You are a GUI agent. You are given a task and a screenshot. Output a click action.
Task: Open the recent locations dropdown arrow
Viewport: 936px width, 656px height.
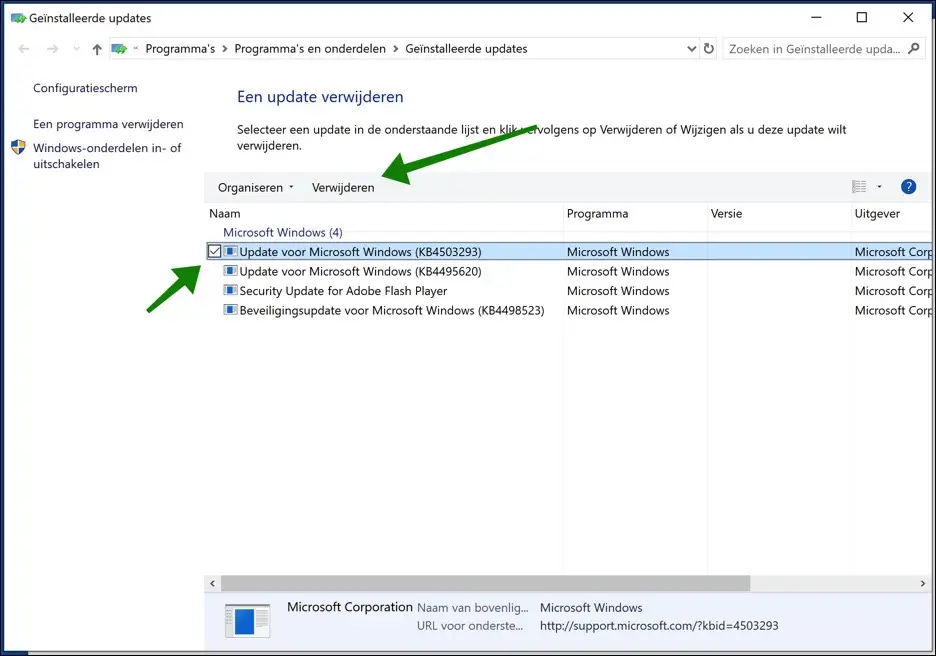tap(76, 49)
